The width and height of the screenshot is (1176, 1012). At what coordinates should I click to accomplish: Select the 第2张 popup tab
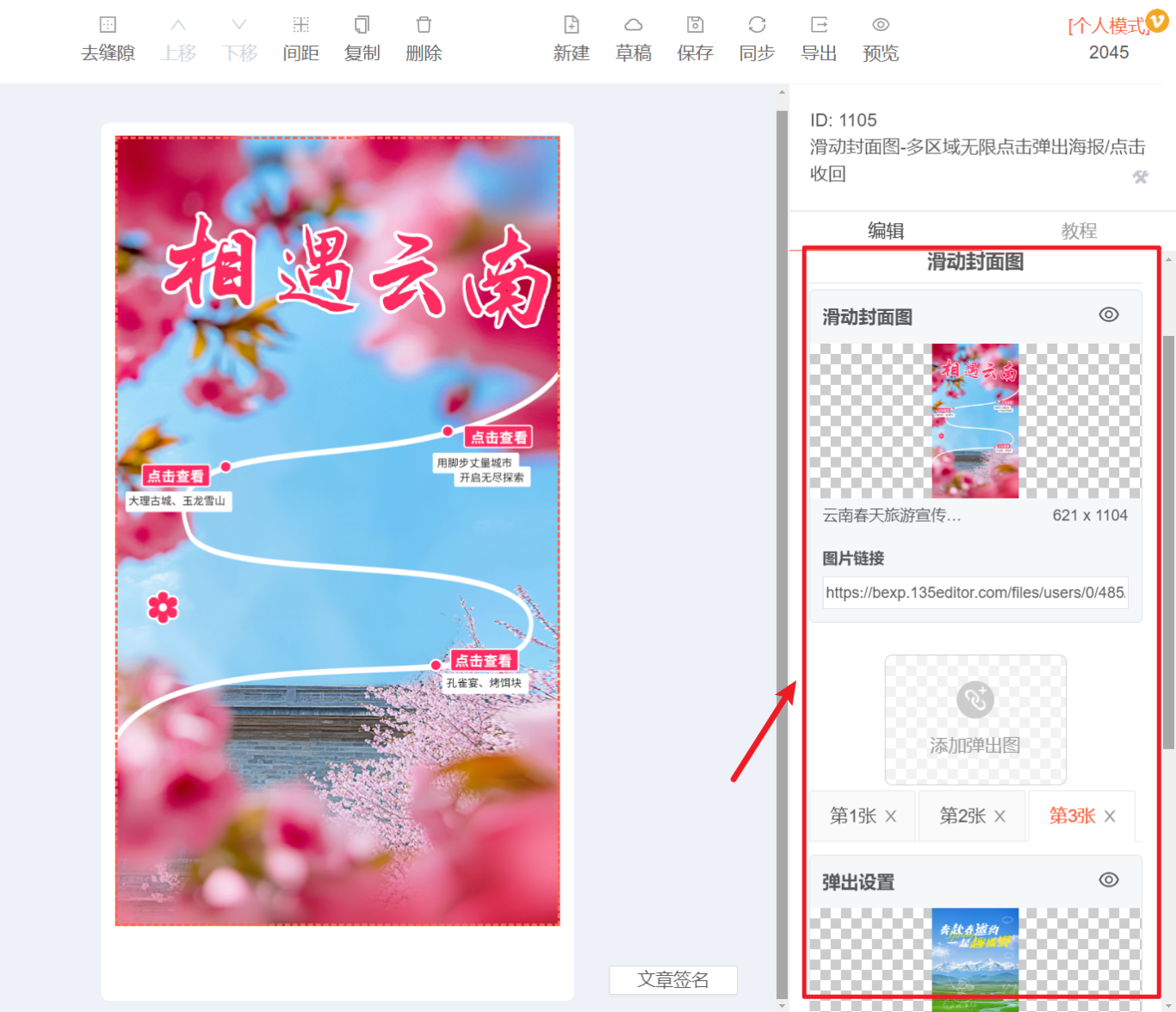pyautogui.click(x=962, y=816)
